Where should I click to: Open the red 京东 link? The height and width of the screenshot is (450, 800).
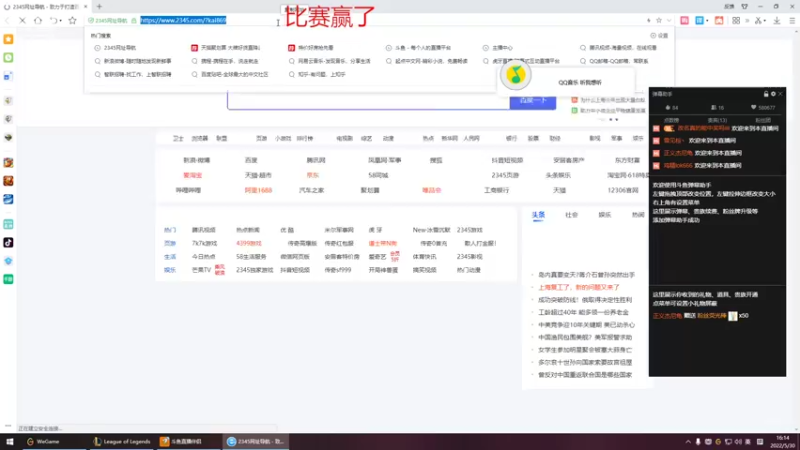pyautogui.click(x=312, y=175)
